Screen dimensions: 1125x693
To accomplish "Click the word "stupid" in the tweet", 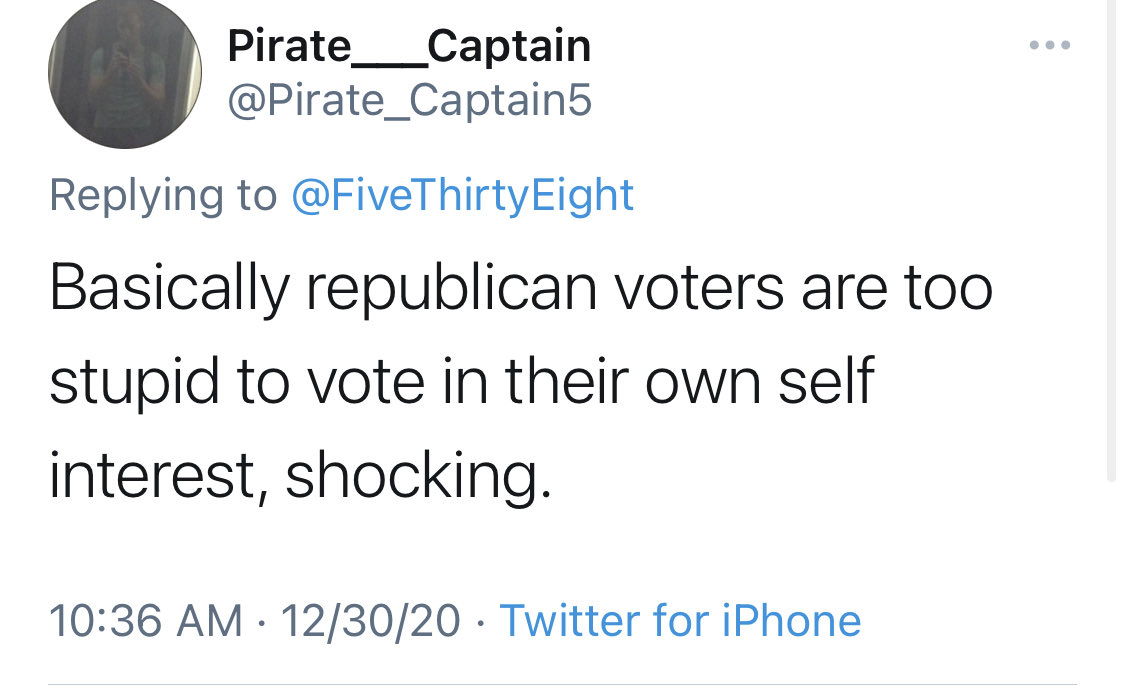I will click(x=131, y=383).
